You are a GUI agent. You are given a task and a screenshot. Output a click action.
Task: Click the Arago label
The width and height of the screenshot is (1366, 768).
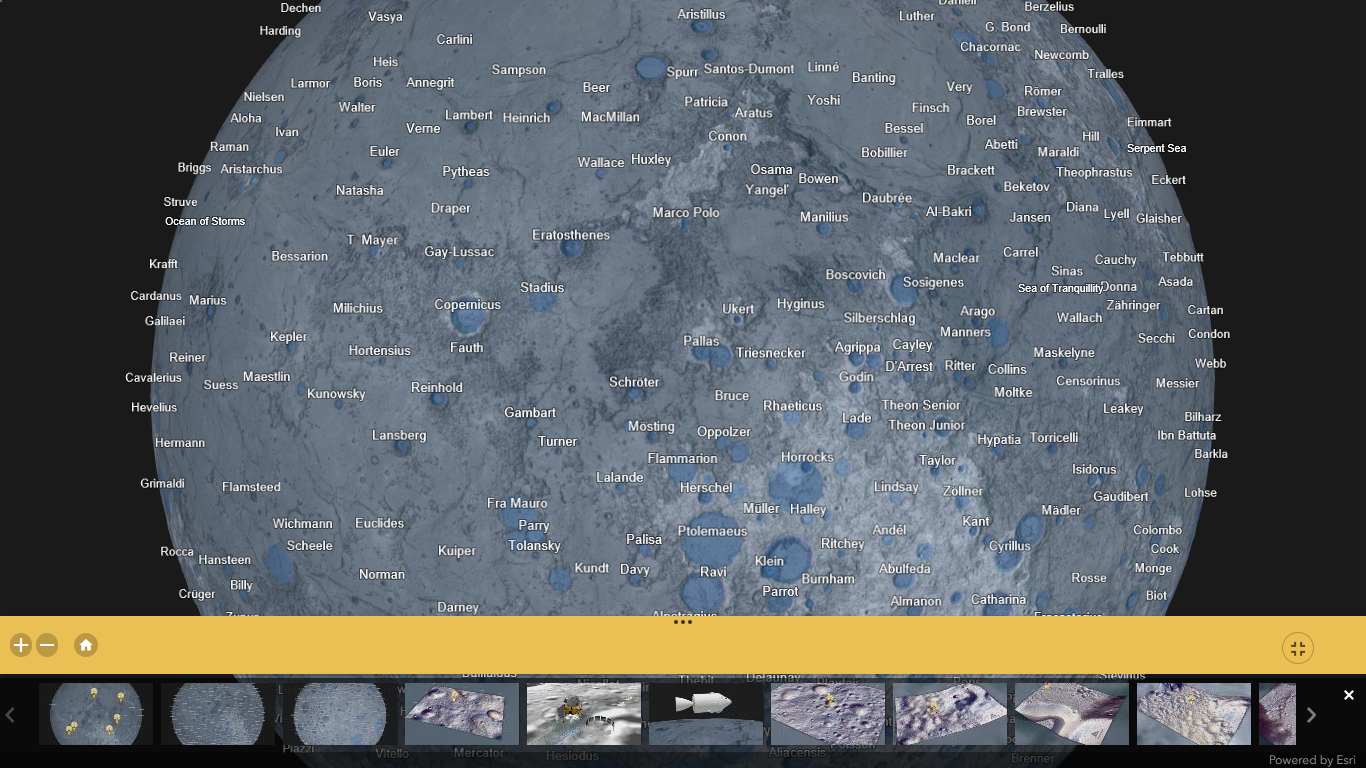click(x=978, y=311)
